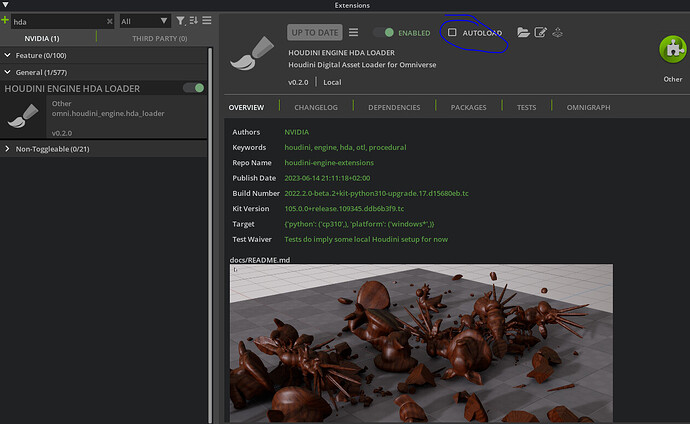Click the green plus add-extension icon
The height and width of the screenshot is (424, 690).
pyautogui.click(x=5, y=20)
